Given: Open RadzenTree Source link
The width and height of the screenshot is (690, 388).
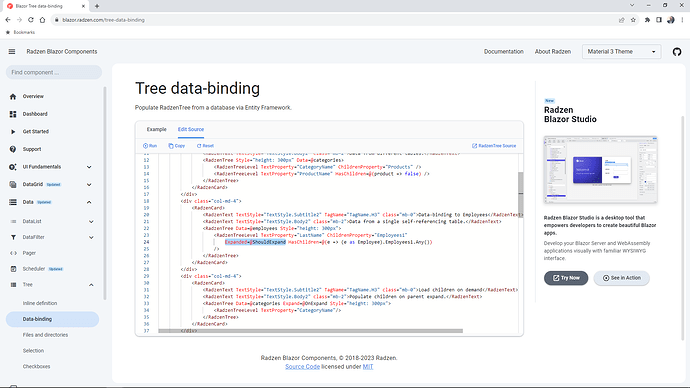Looking at the screenshot, I should [x=494, y=146].
